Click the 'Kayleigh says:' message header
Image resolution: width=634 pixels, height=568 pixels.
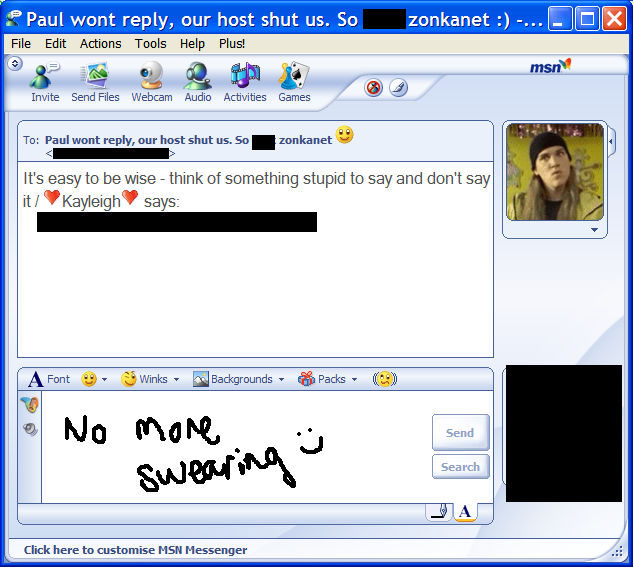click(x=256, y=190)
